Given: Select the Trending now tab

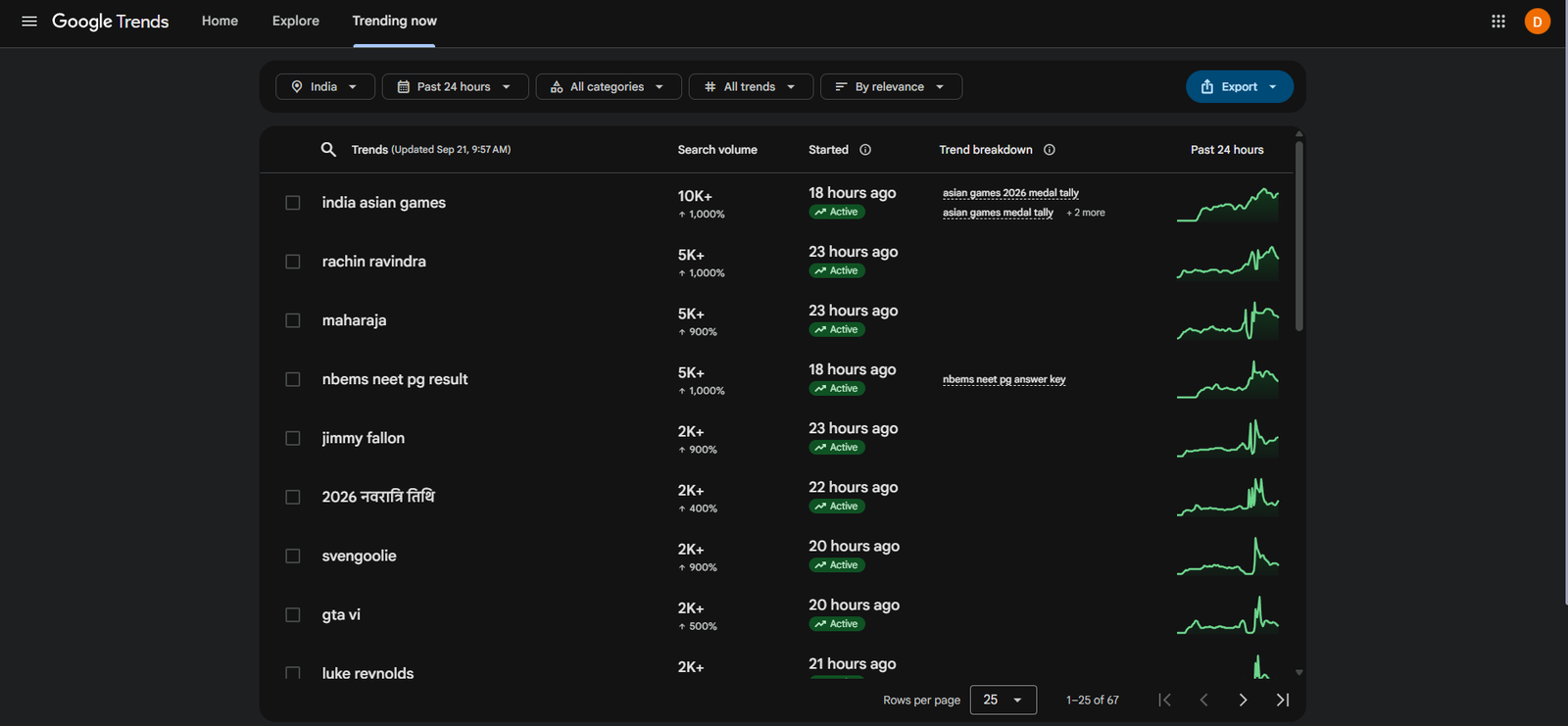Looking at the screenshot, I should 395,21.
